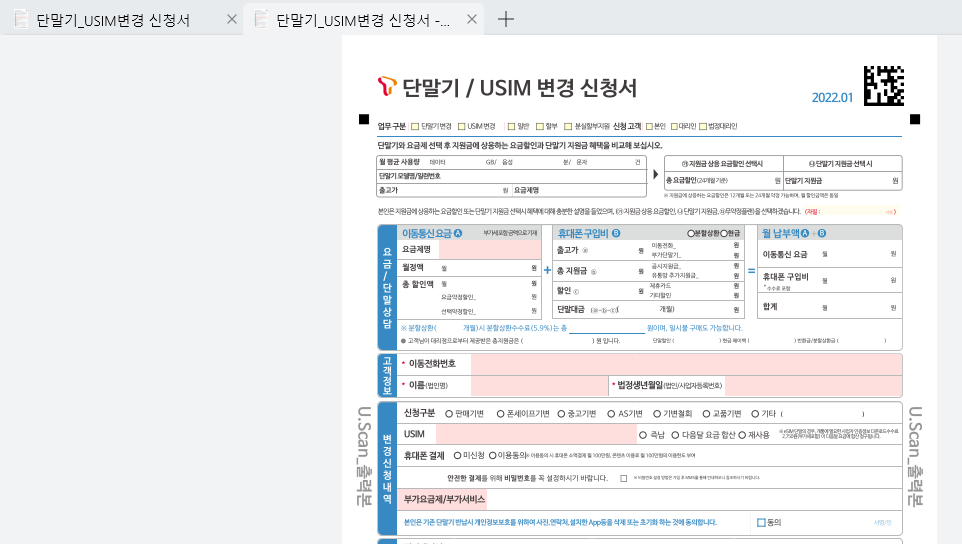The image size is (962, 544).
Task: Click the right-pointing arrow beside the usage table
Action: pos(655,175)
